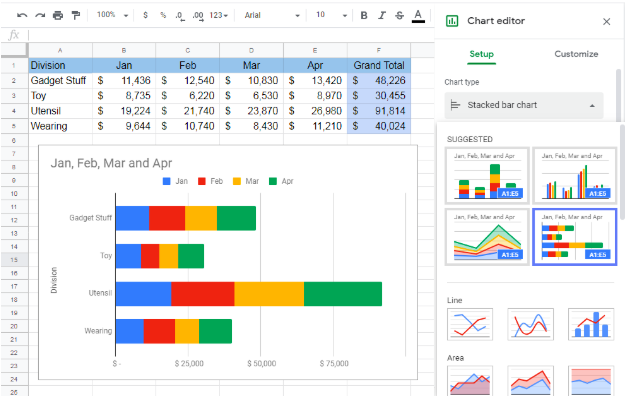Select the stacked area chart icon

tap(530, 380)
